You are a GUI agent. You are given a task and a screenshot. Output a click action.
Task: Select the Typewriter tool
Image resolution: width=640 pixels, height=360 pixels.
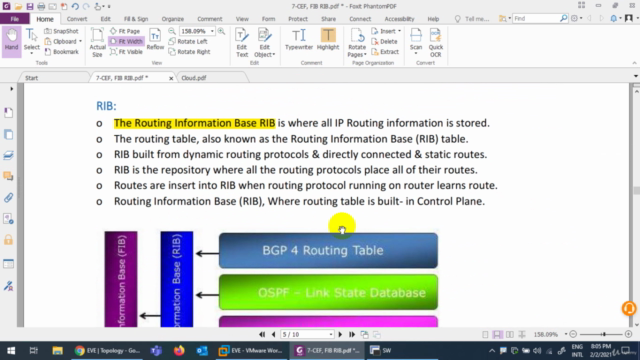(299, 40)
